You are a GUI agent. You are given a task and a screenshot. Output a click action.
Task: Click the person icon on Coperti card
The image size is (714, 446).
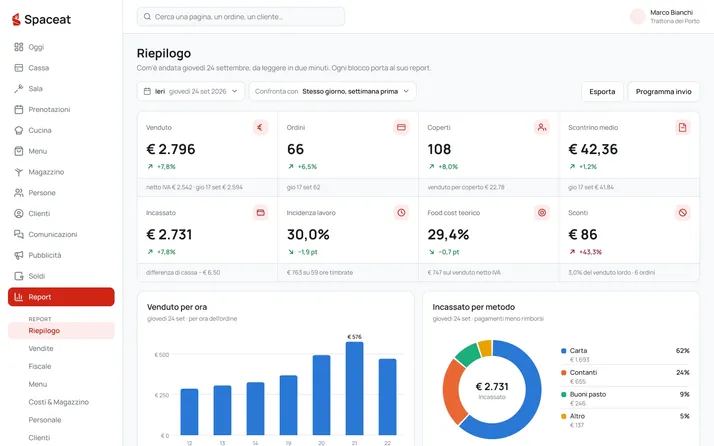[x=542, y=128]
